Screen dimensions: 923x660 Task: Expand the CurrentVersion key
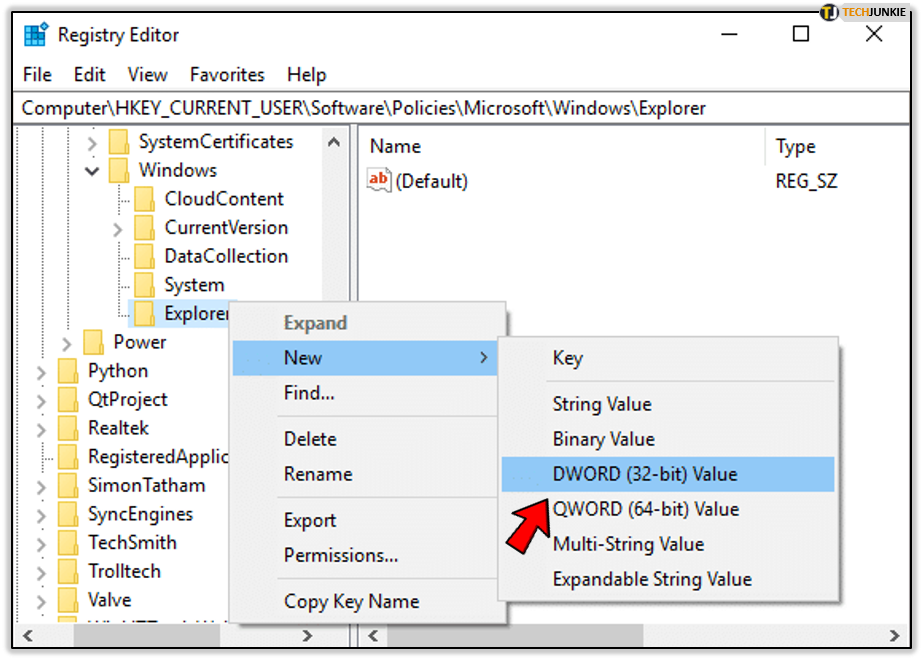tap(117, 229)
